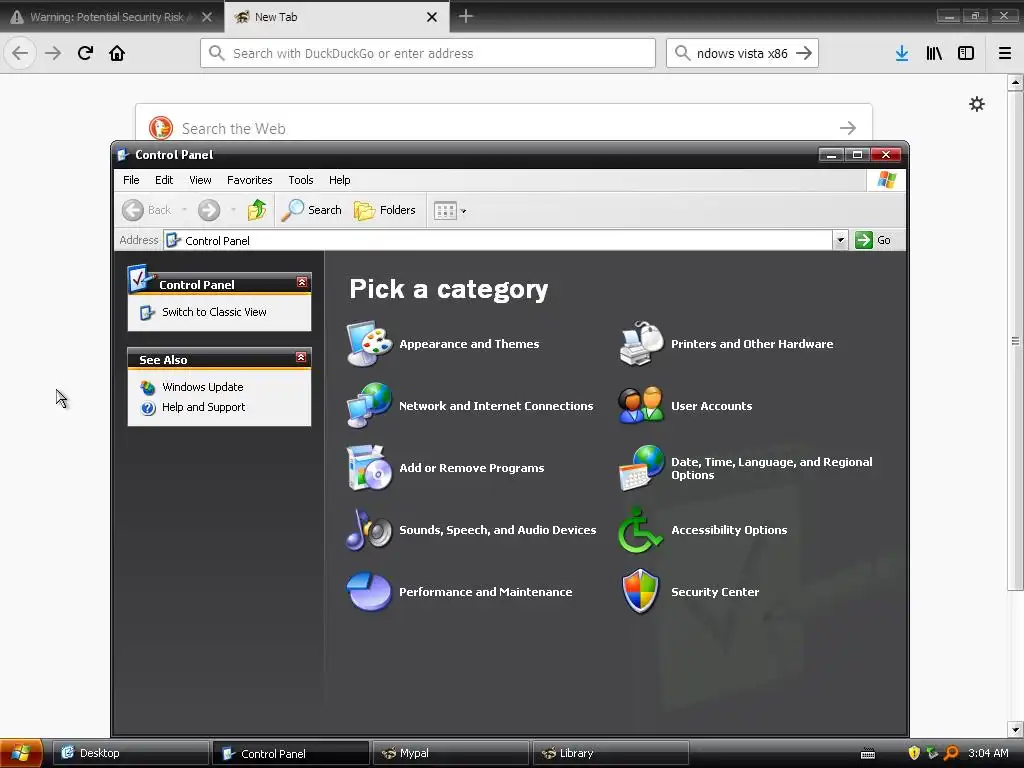Switch to Mypal taskbar button
This screenshot has width=1024, height=768.
coord(451,753)
